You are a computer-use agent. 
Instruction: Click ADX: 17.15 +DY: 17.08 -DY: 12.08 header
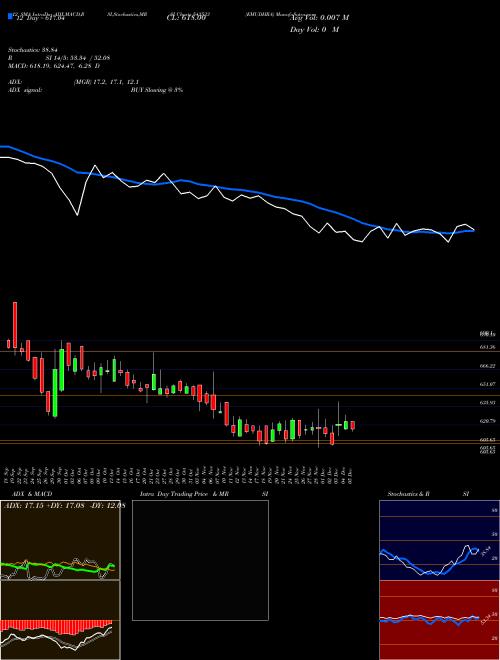[x=64, y=505]
